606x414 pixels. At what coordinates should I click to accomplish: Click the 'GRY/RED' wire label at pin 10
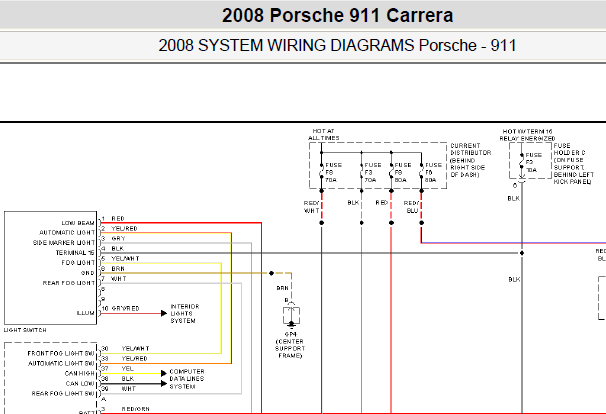pos(125,308)
